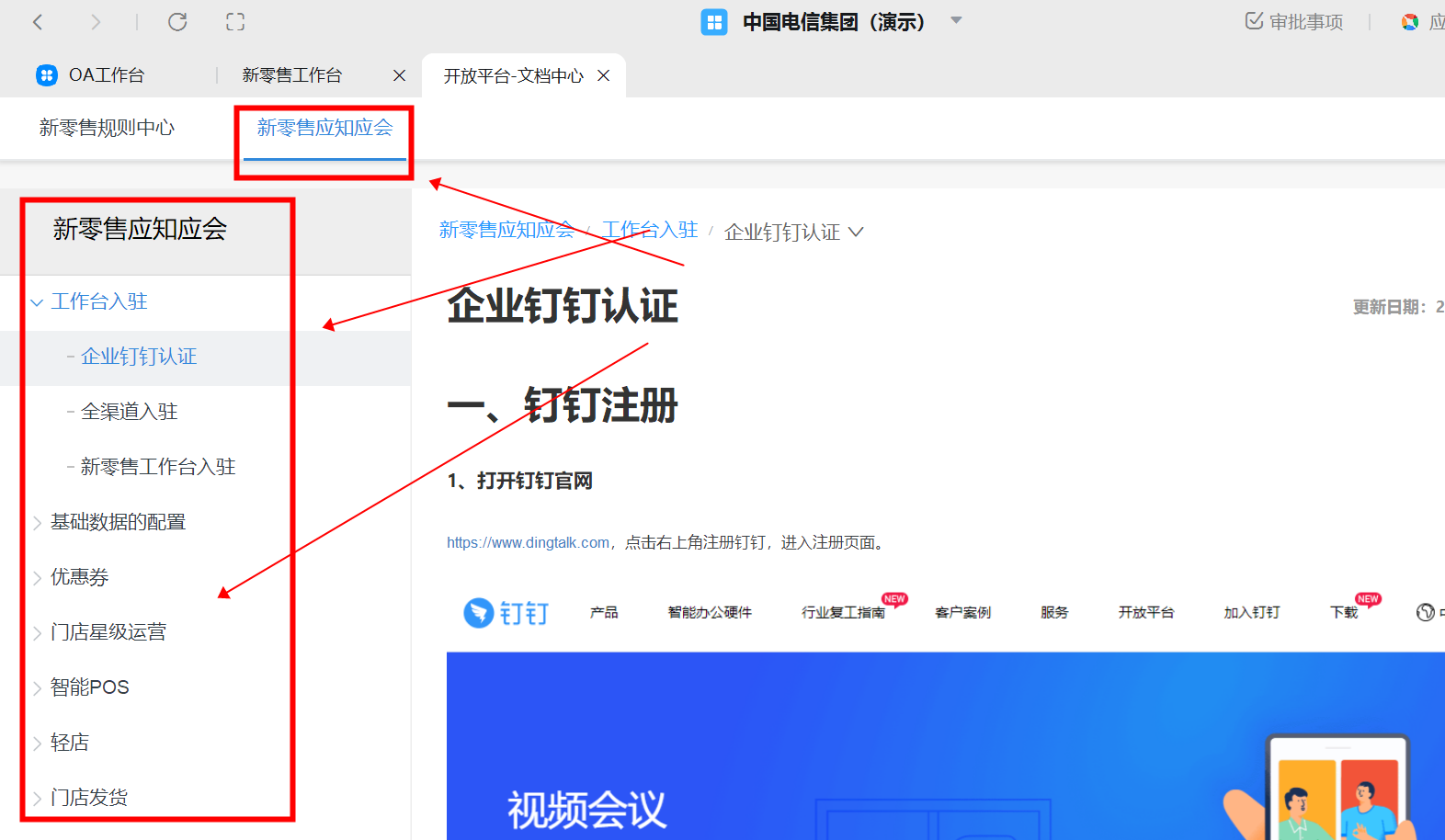Image resolution: width=1445 pixels, height=840 pixels.
Task: Click the 工作台入驻 breadcrumb link
Action: (x=650, y=230)
